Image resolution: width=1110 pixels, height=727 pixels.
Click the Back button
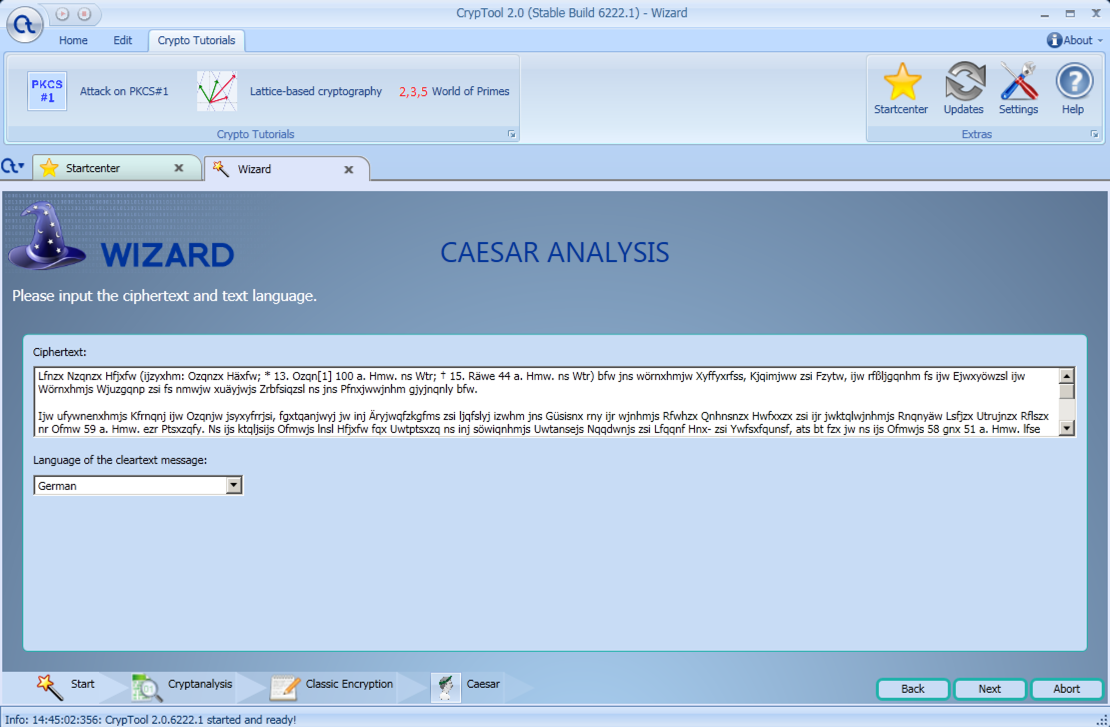(x=912, y=689)
